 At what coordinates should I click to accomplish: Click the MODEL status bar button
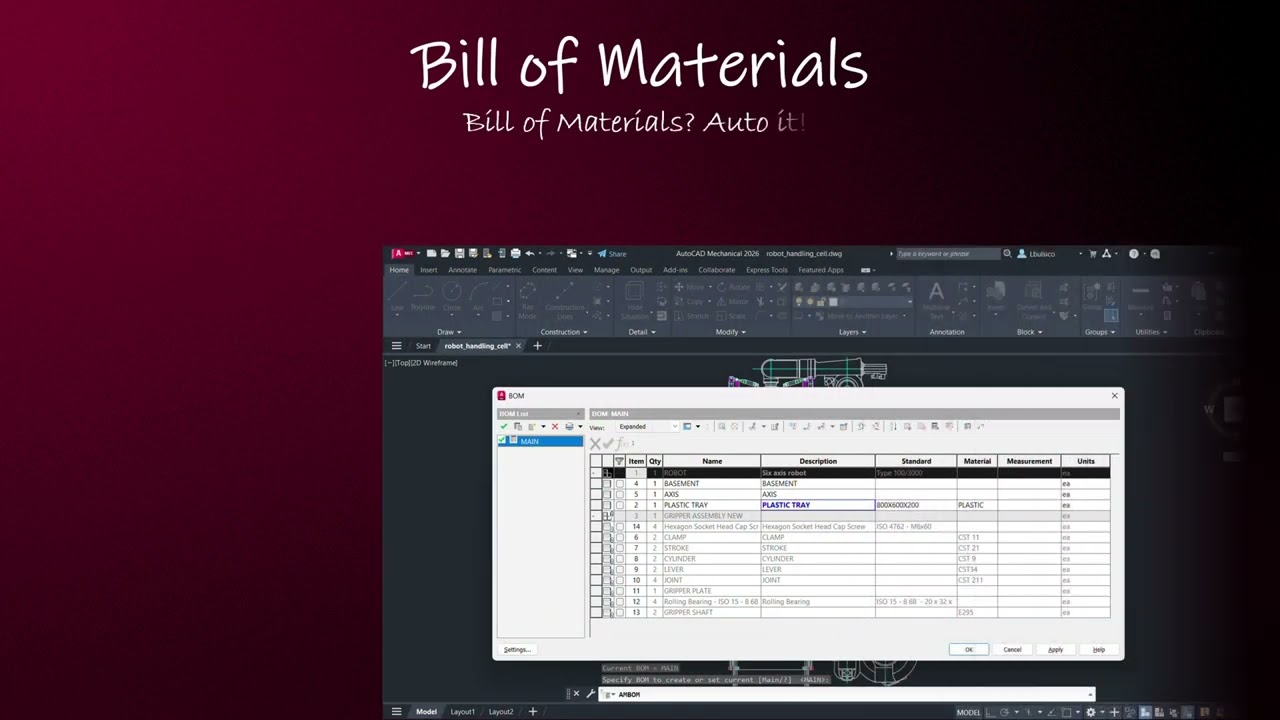968,712
